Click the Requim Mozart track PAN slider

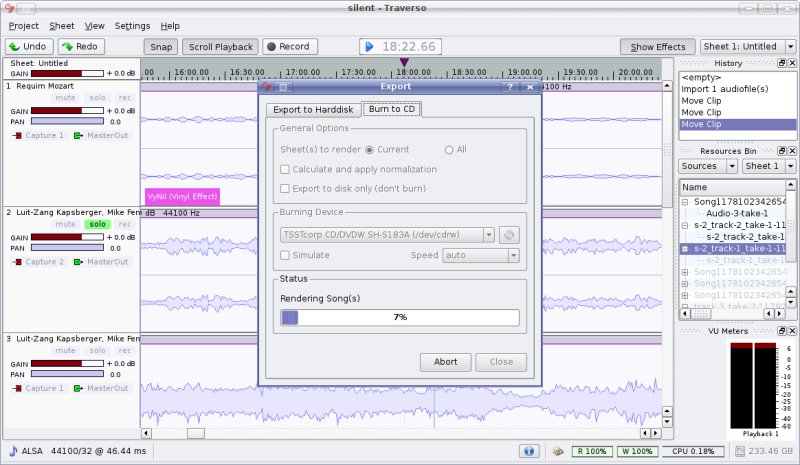tap(67, 121)
